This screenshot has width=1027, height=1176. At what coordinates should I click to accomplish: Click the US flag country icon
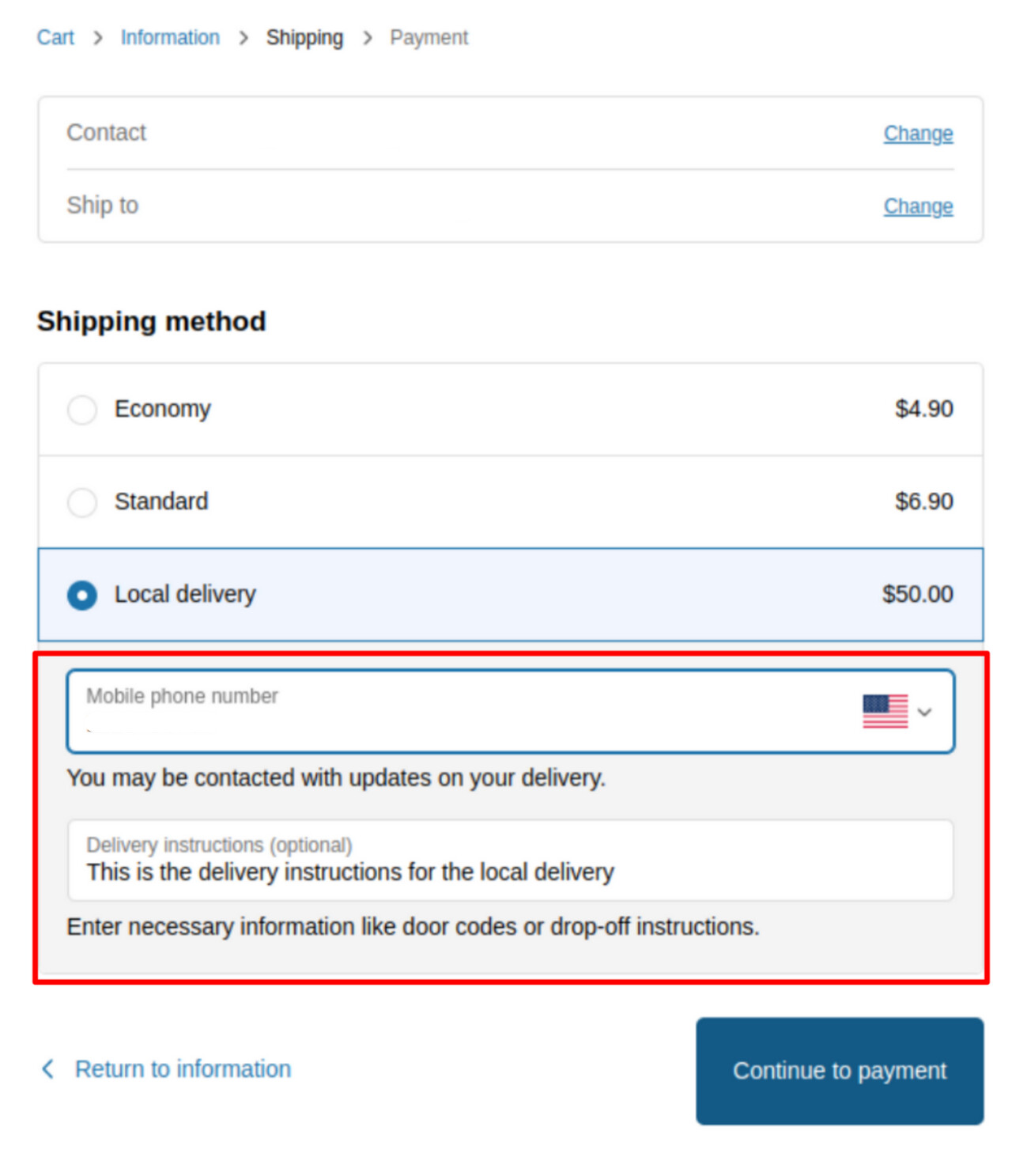click(885, 711)
